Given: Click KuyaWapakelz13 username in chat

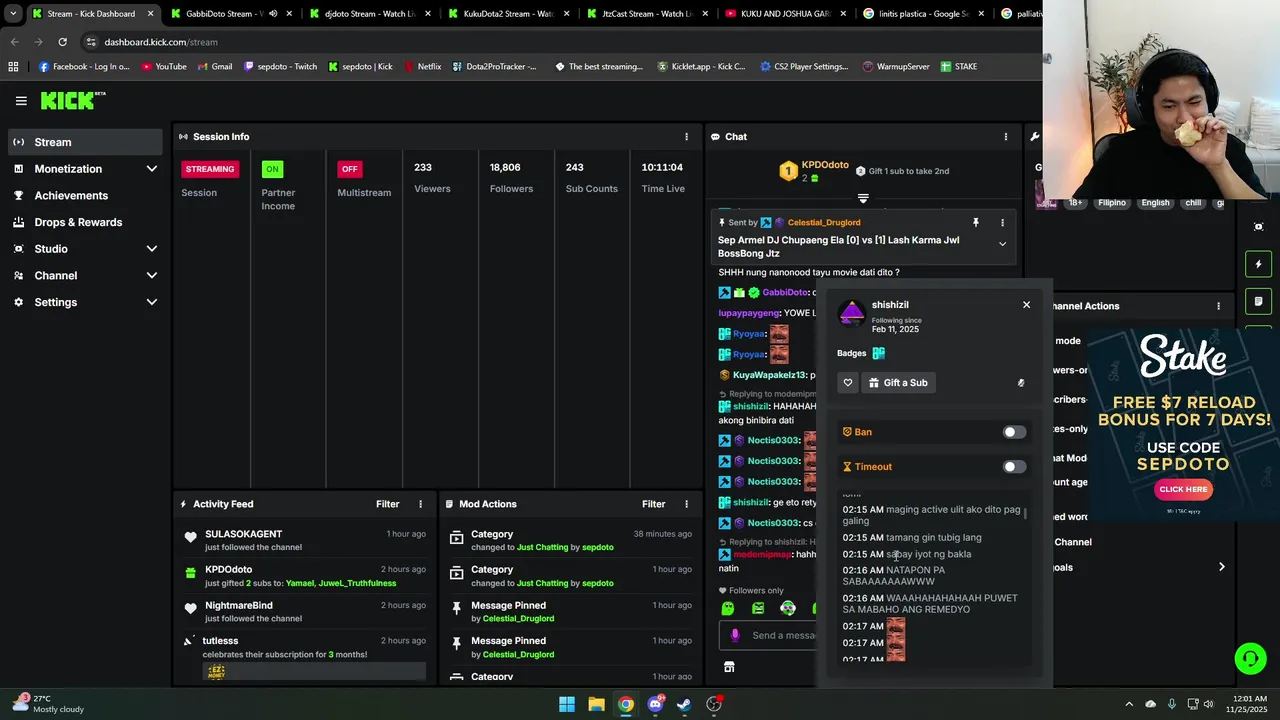Looking at the screenshot, I should pyautogui.click(x=769, y=375).
